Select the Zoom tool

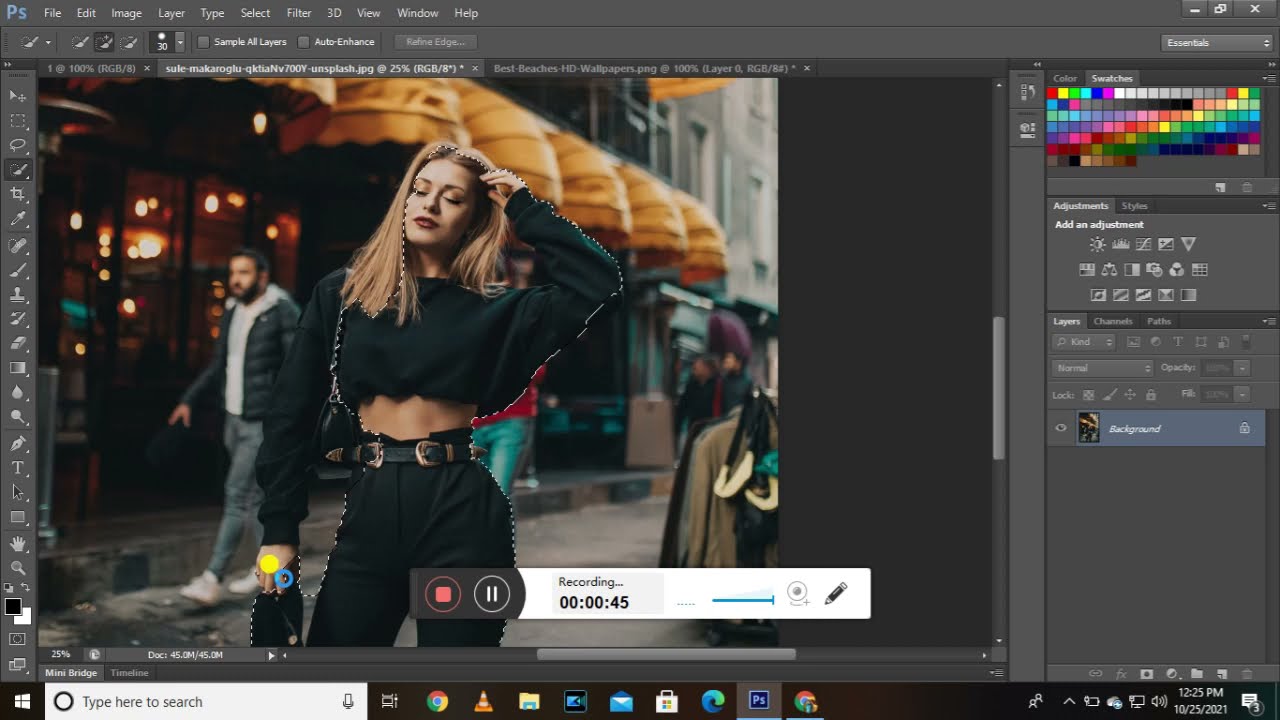click(18, 568)
